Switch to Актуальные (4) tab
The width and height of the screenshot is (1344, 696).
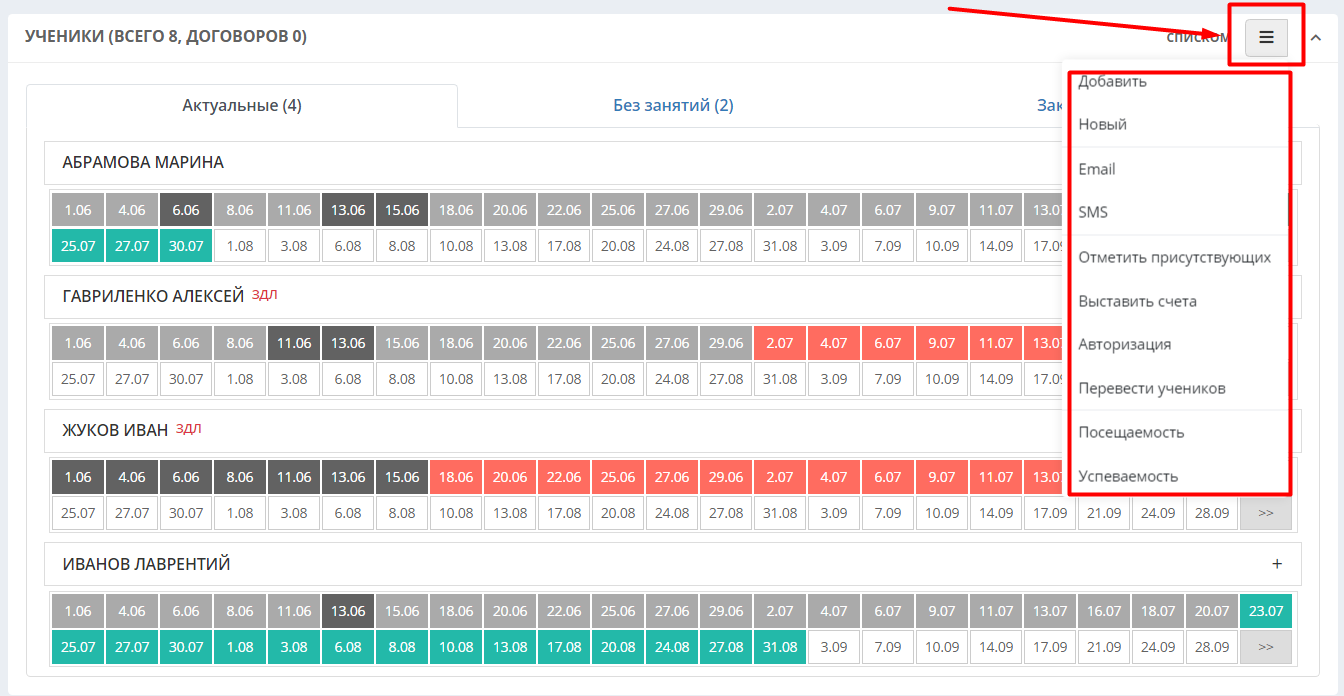click(x=242, y=105)
